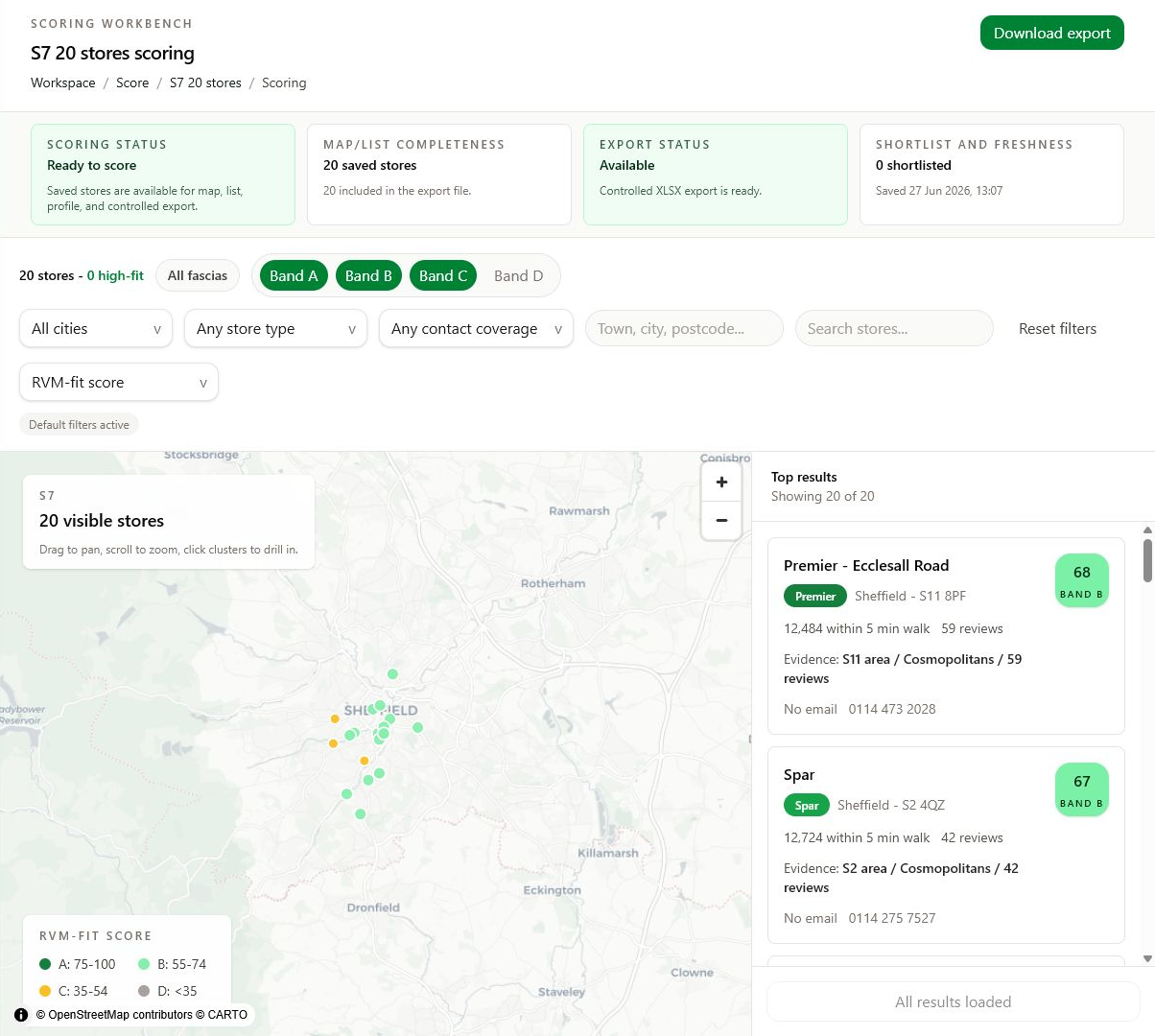This screenshot has height=1036, width=1155.
Task: Enable the Band D filter chip
Action: pyautogui.click(x=518, y=276)
